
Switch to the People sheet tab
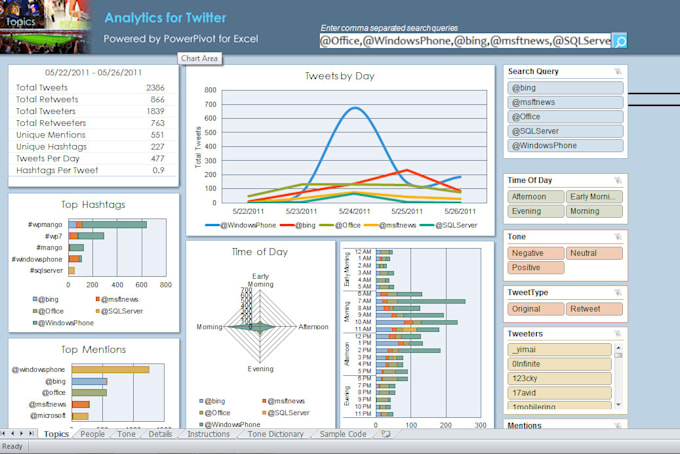point(92,434)
